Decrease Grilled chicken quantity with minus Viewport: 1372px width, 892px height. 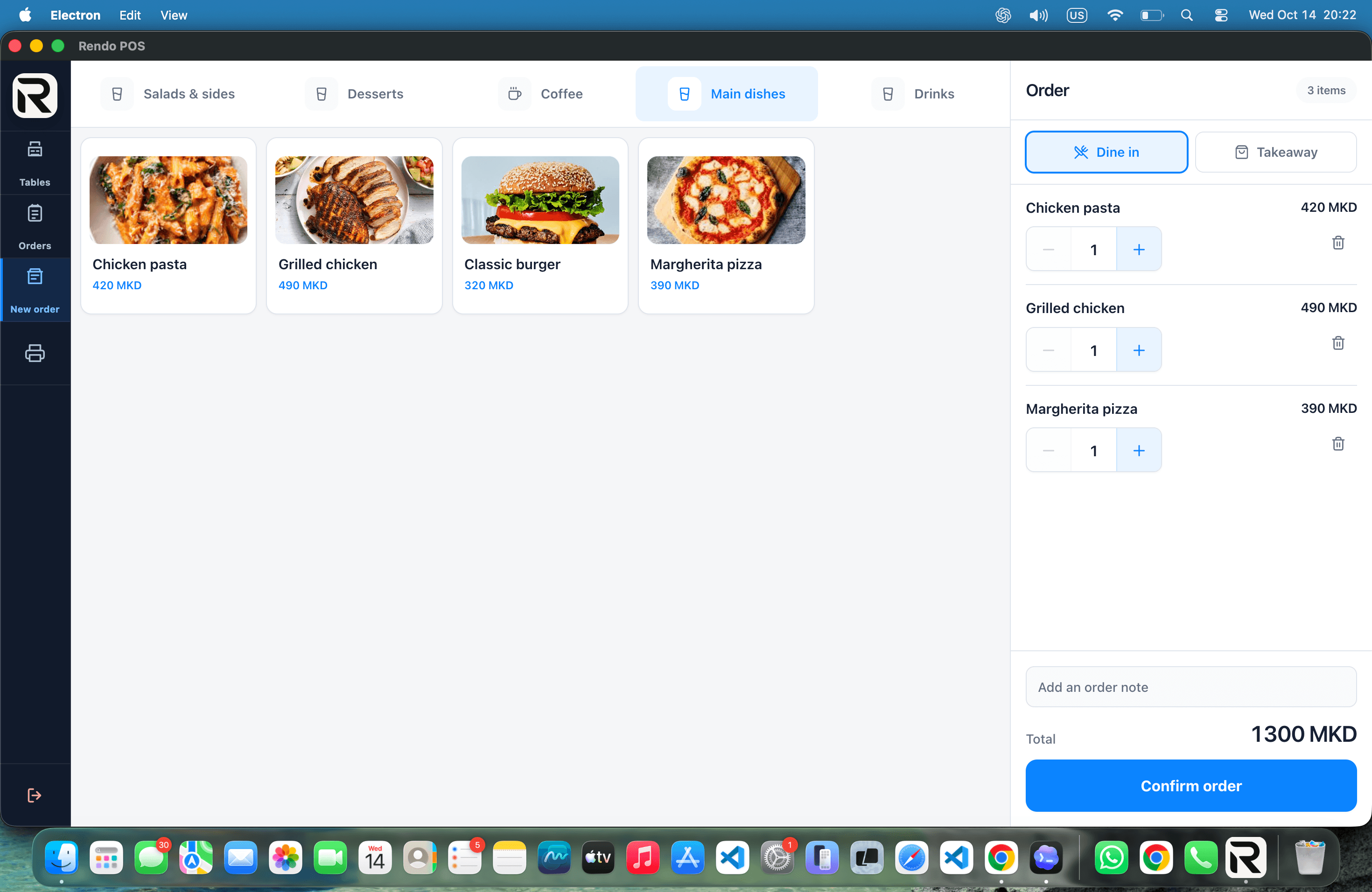click(x=1048, y=350)
